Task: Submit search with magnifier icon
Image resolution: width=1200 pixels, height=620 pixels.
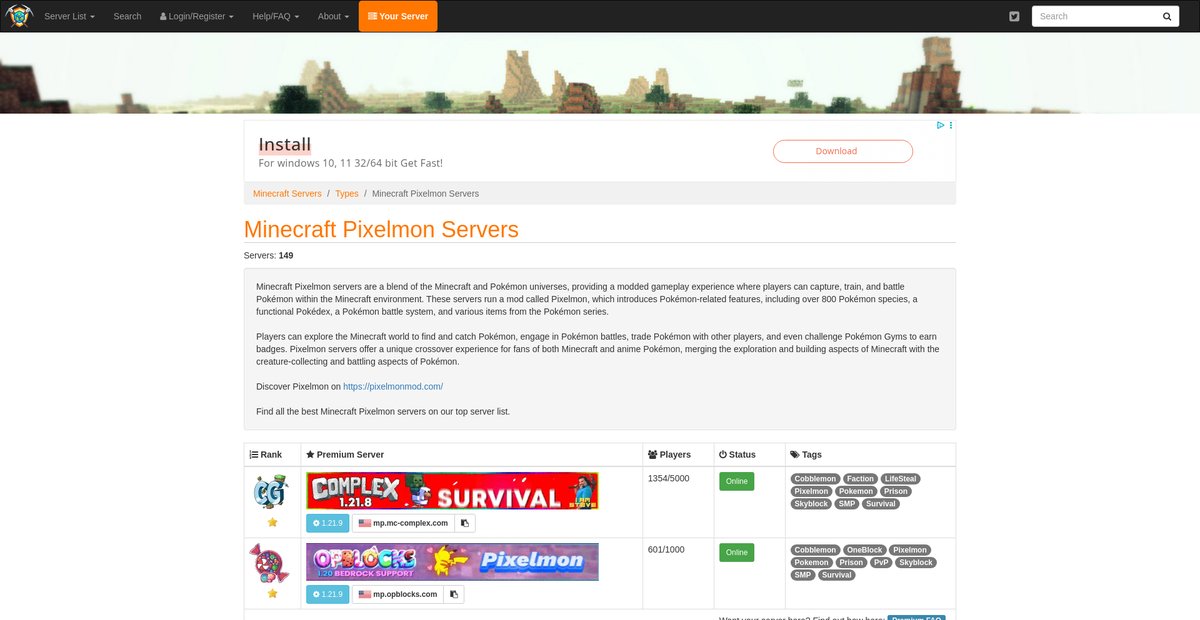Action: [1166, 16]
